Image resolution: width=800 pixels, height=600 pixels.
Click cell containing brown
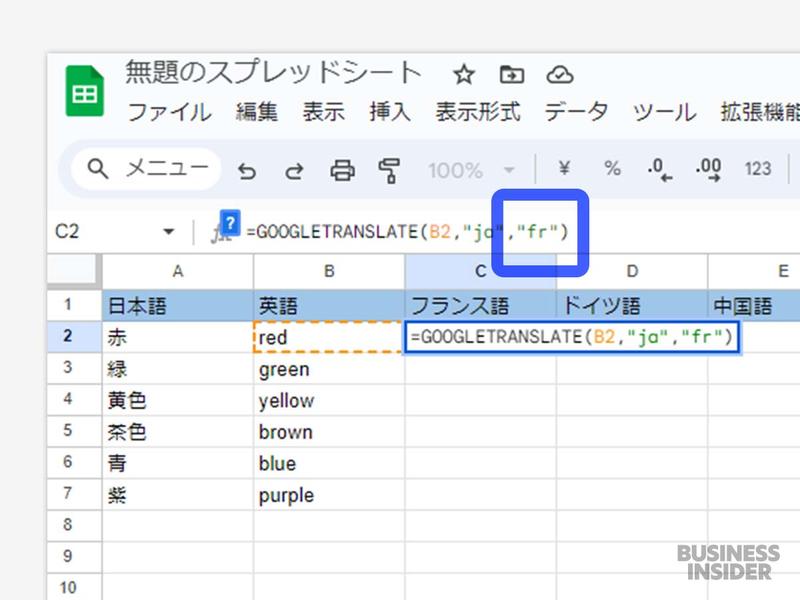329,432
